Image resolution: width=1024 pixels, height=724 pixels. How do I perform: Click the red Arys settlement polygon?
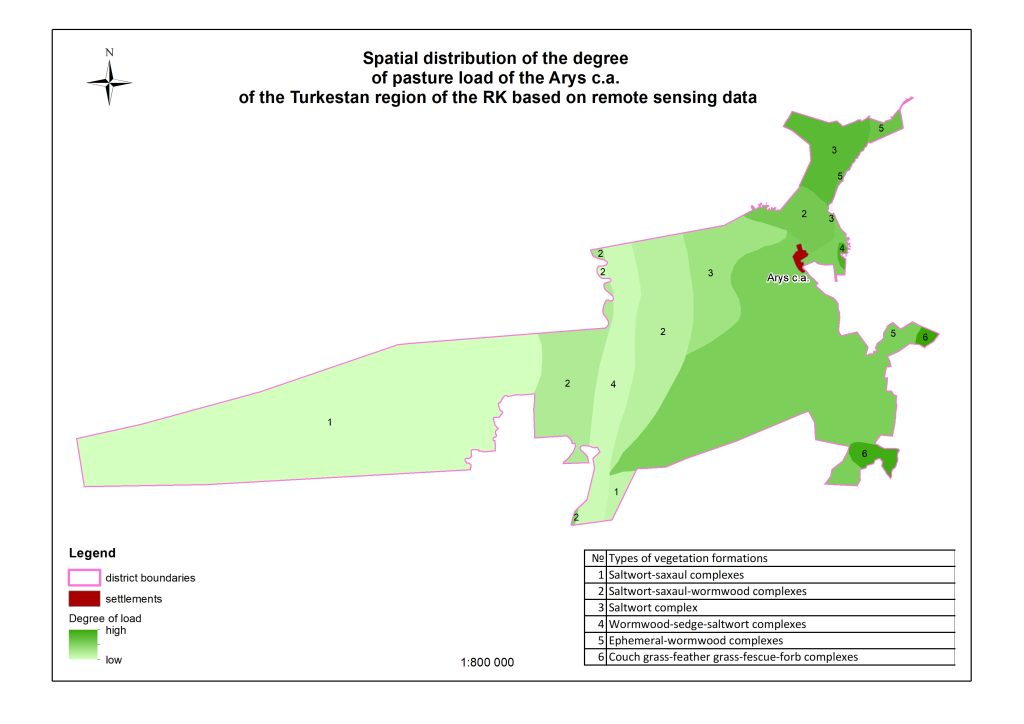(800, 257)
